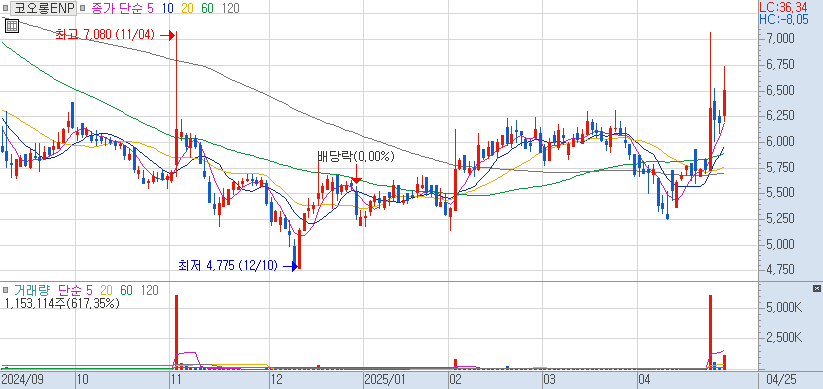Screen dimensions: 823x389
Task: Click the 배당락(0.00%) ex-dividend marker
Action: (356, 156)
